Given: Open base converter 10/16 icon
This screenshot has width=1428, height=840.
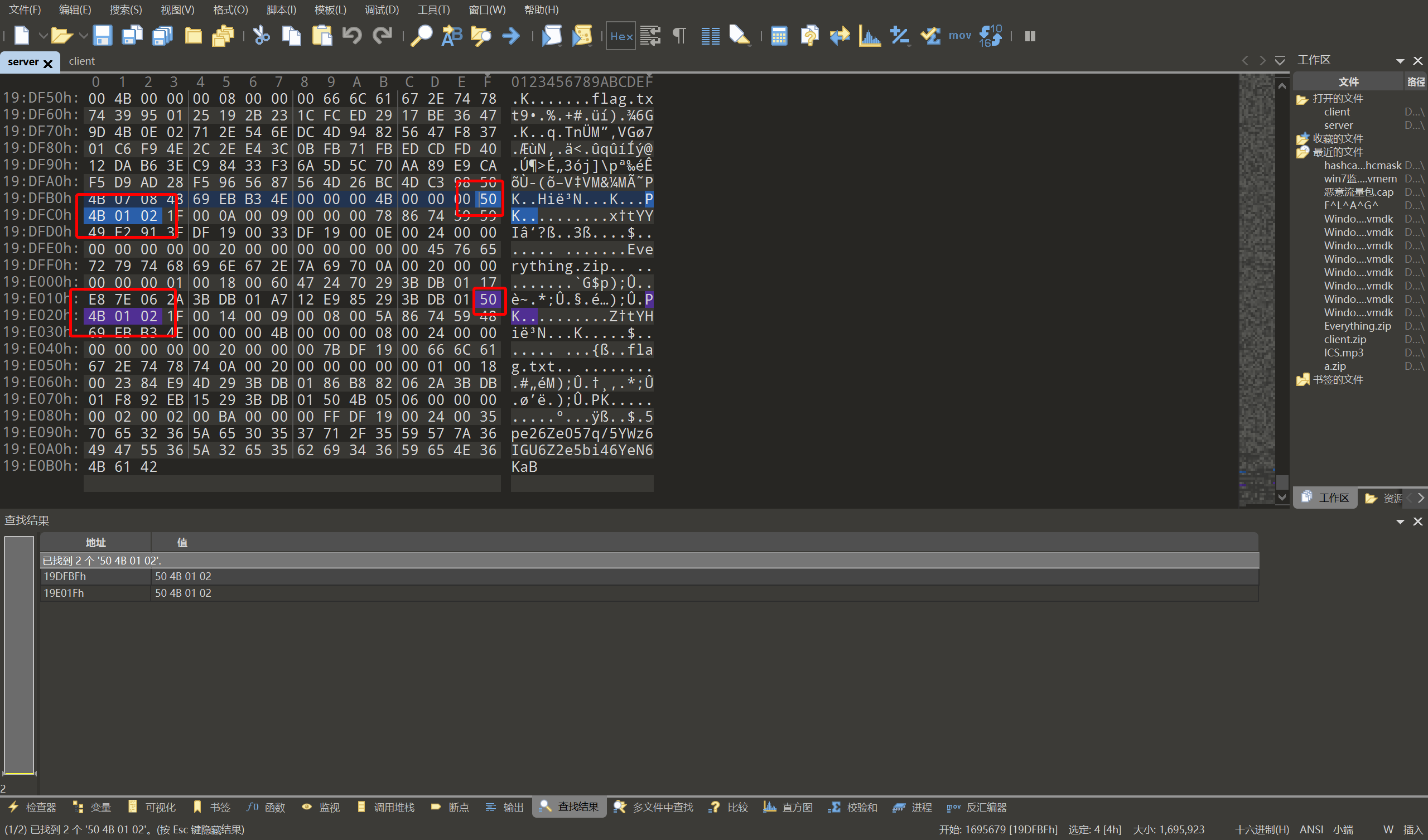Looking at the screenshot, I should point(991,36).
